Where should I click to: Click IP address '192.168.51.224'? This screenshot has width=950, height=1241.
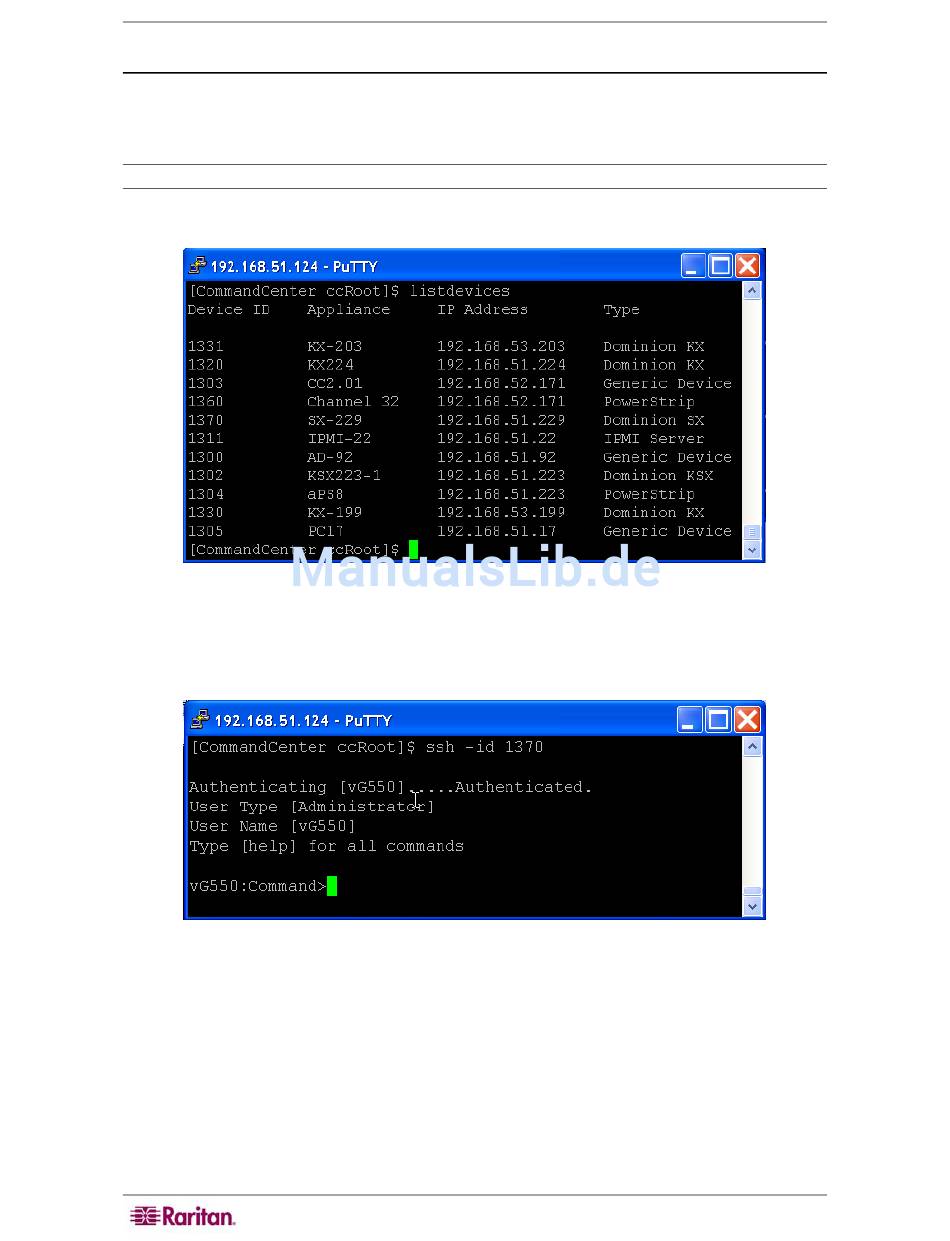(x=501, y=365)
